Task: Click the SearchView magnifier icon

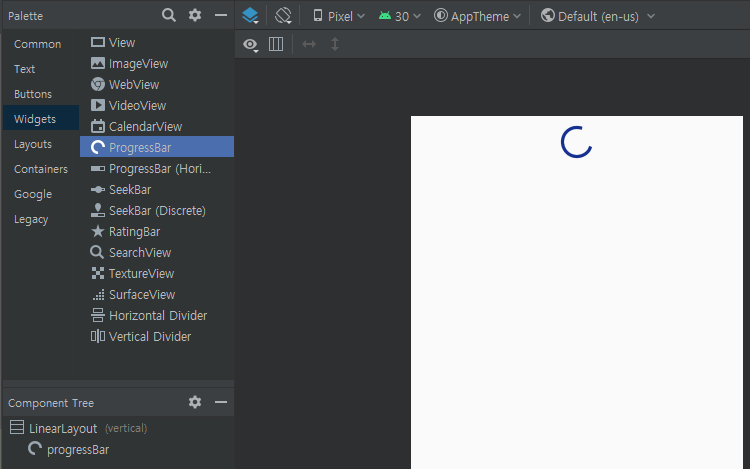Action: point(97,252)
